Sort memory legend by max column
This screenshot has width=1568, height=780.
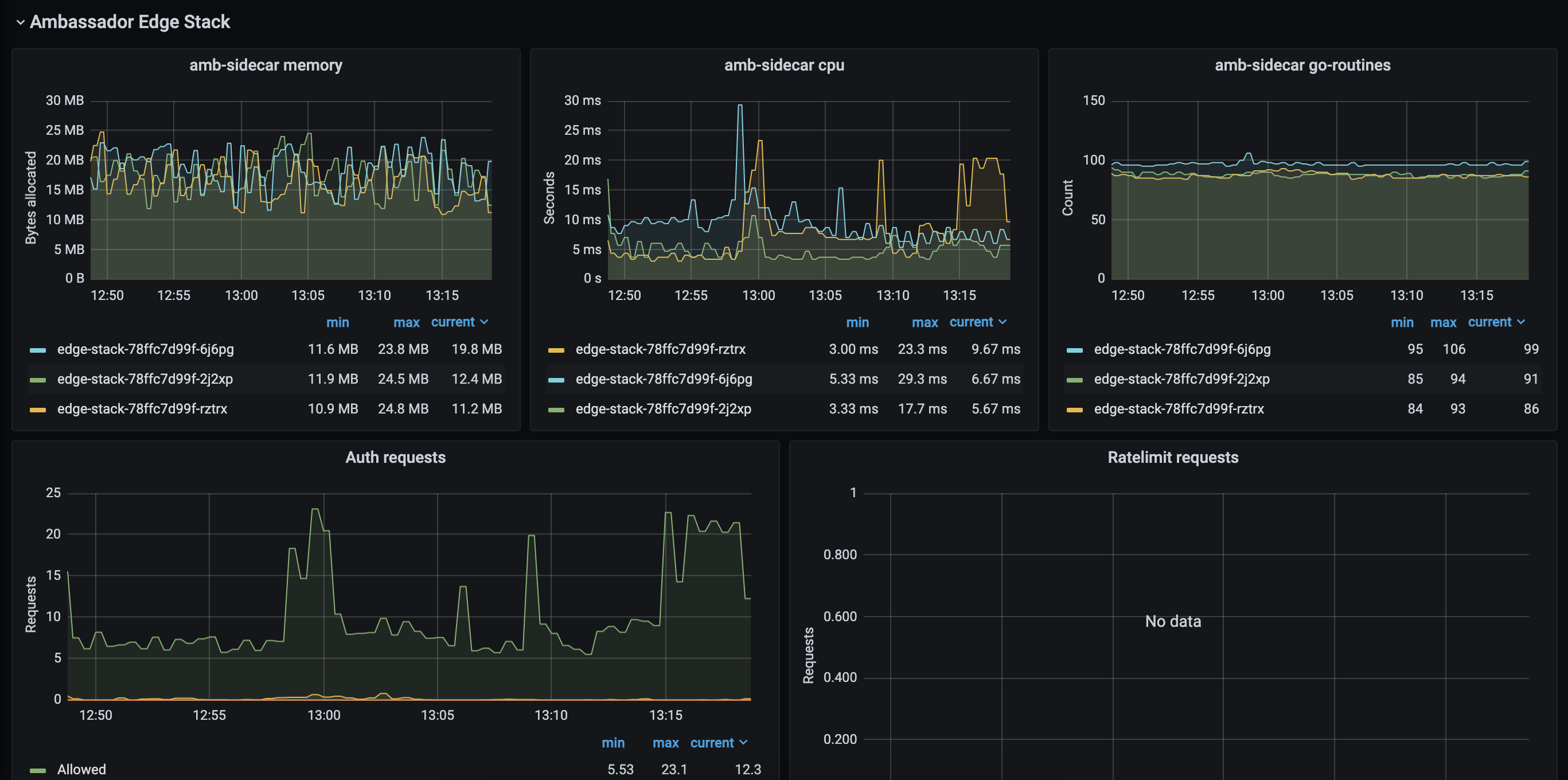[406, 323]
